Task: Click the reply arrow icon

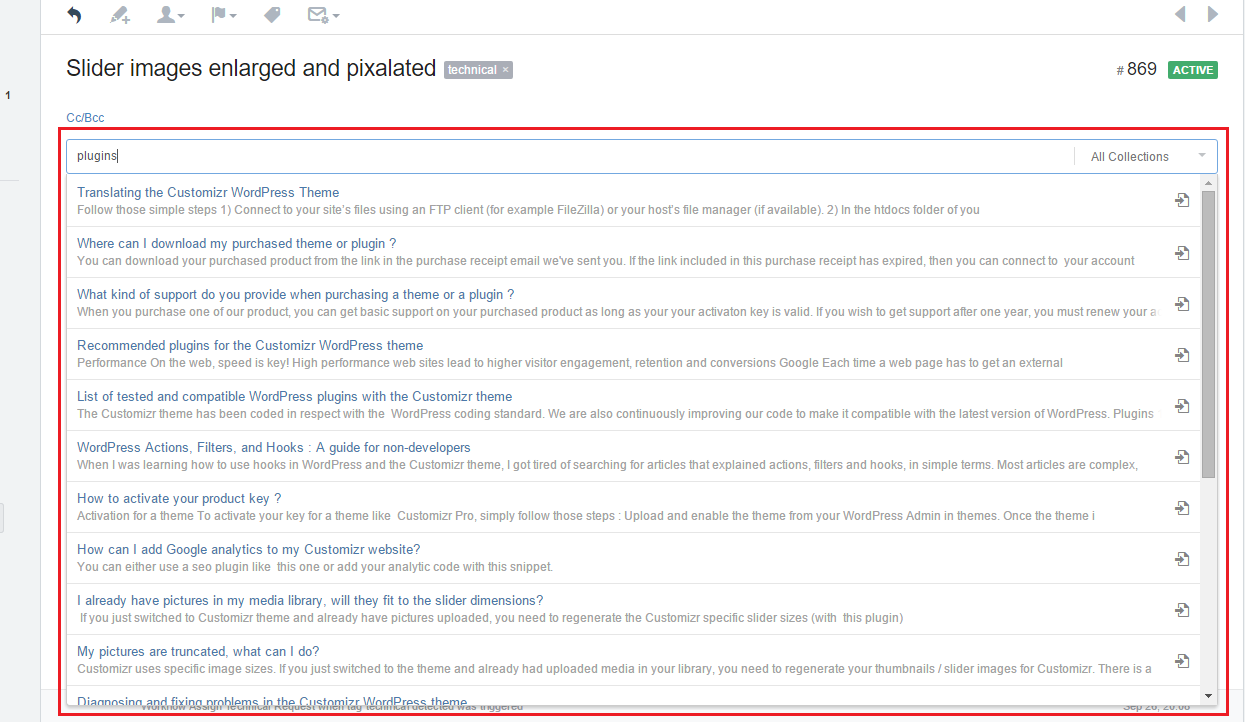Action: click(x=74, y=15)
